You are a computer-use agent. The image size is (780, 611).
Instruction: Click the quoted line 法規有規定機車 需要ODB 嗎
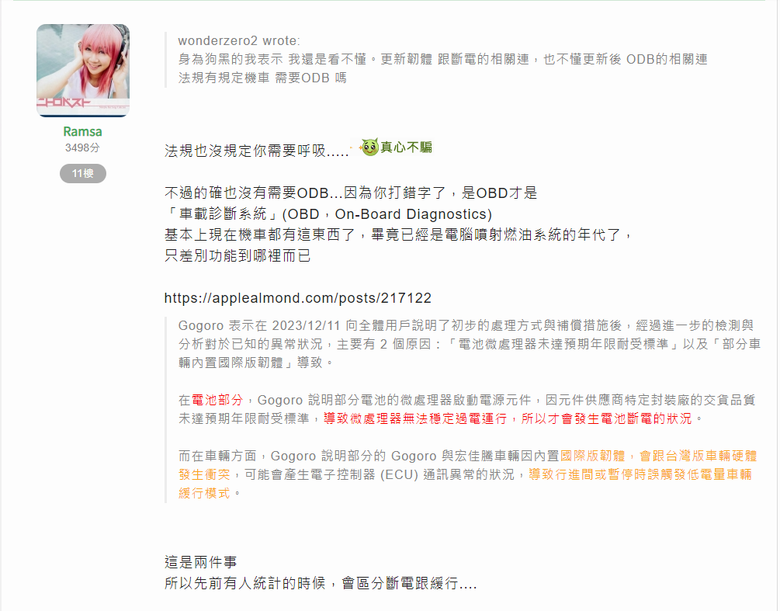click(262, 78)
